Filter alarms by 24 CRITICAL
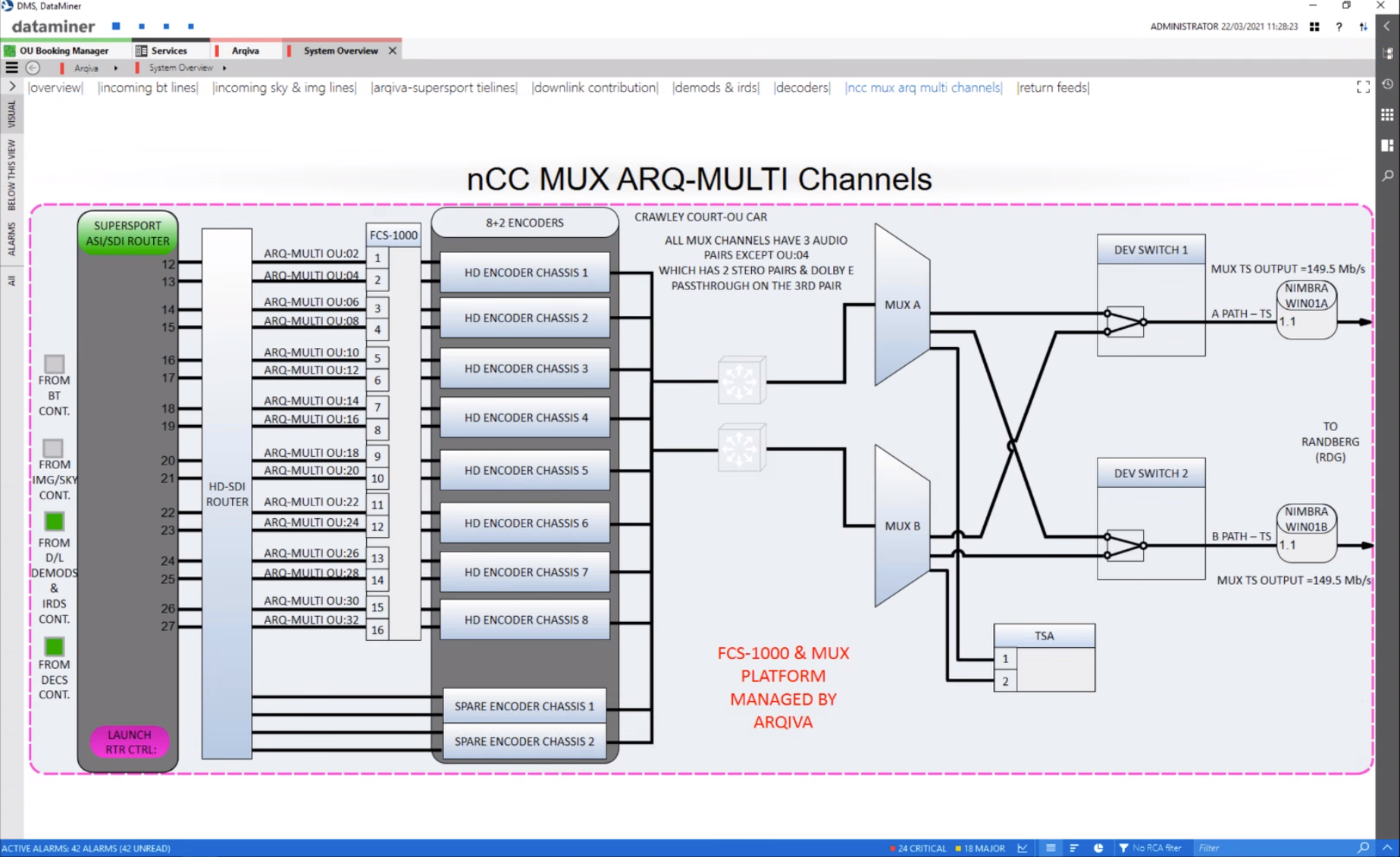The width and height of the screenshot is (1400, 857). 918,848
